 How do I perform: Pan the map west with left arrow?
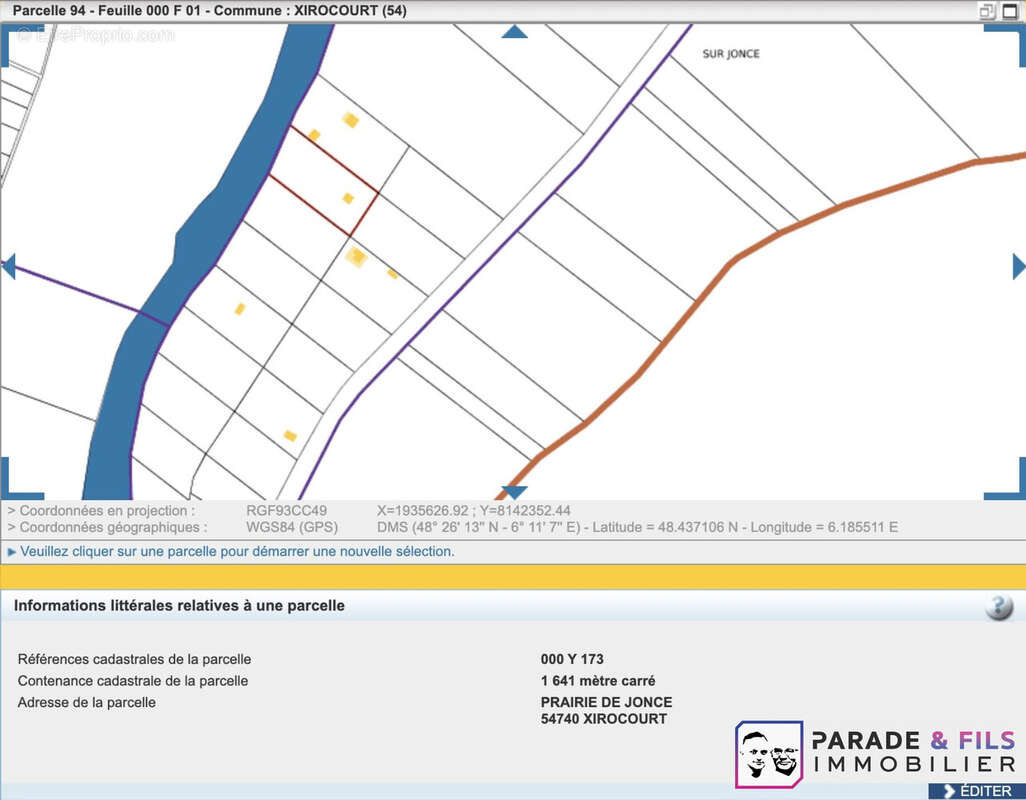click(x=8, y=266)
